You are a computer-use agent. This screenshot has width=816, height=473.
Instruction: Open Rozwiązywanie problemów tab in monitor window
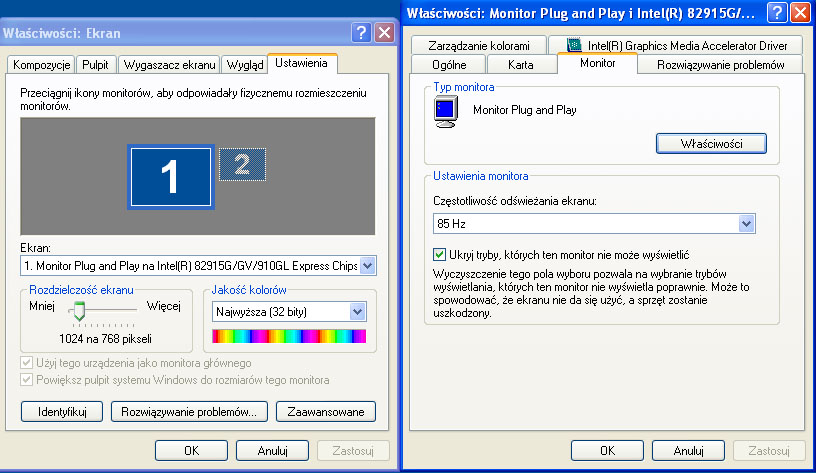coord(721,65)
